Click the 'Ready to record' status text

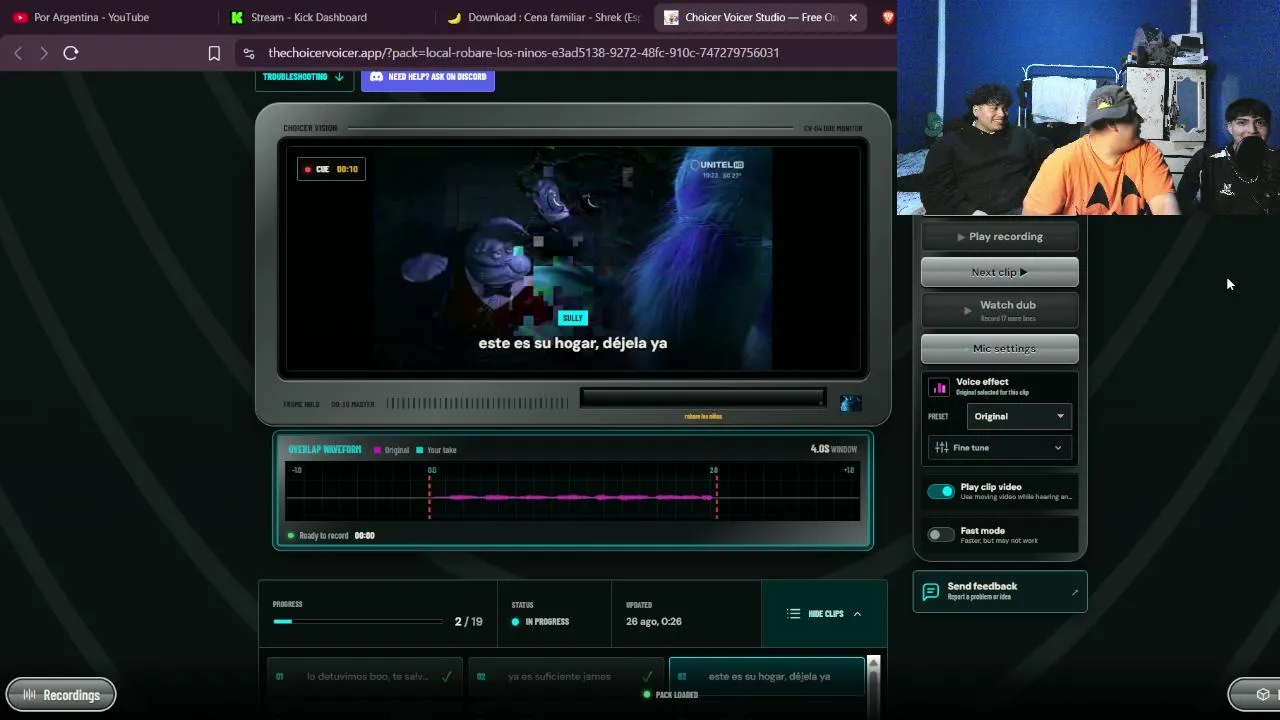[x=324, y=536]
